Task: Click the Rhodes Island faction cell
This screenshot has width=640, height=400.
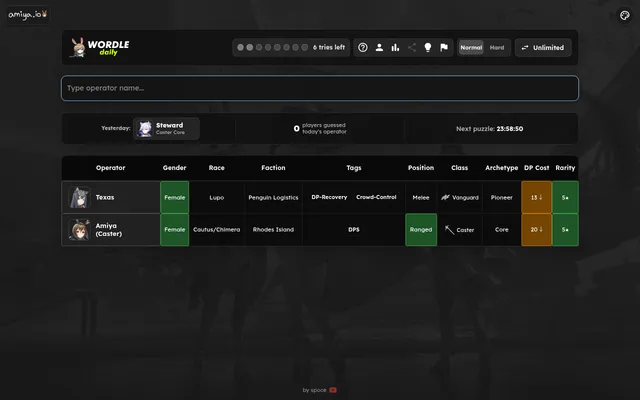Action: 273,229
